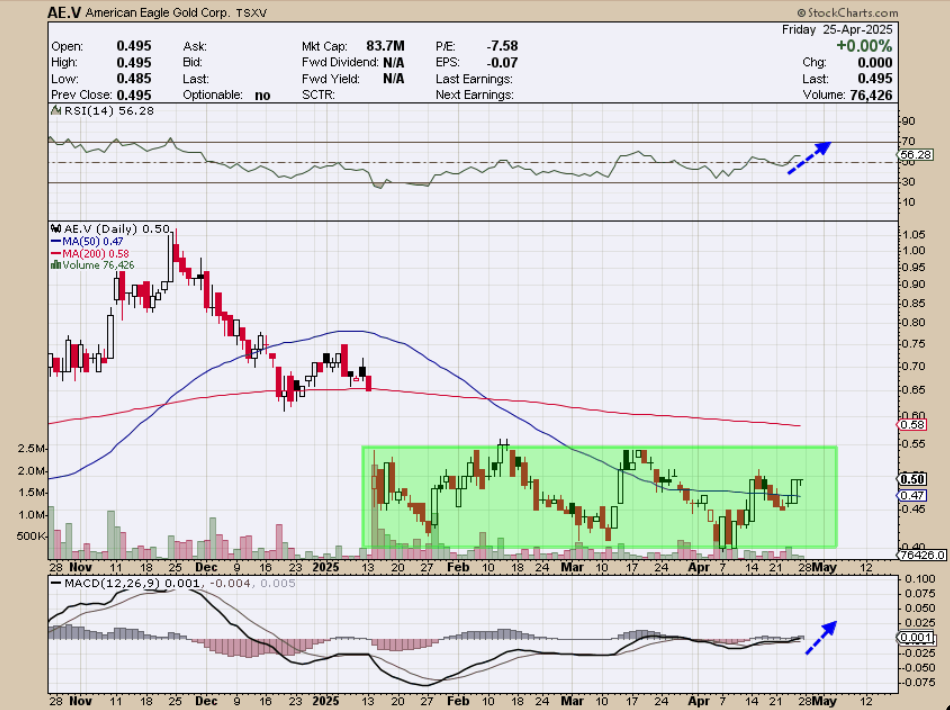
Task: Click the Chg value 0.000
Action: point(873,62)
